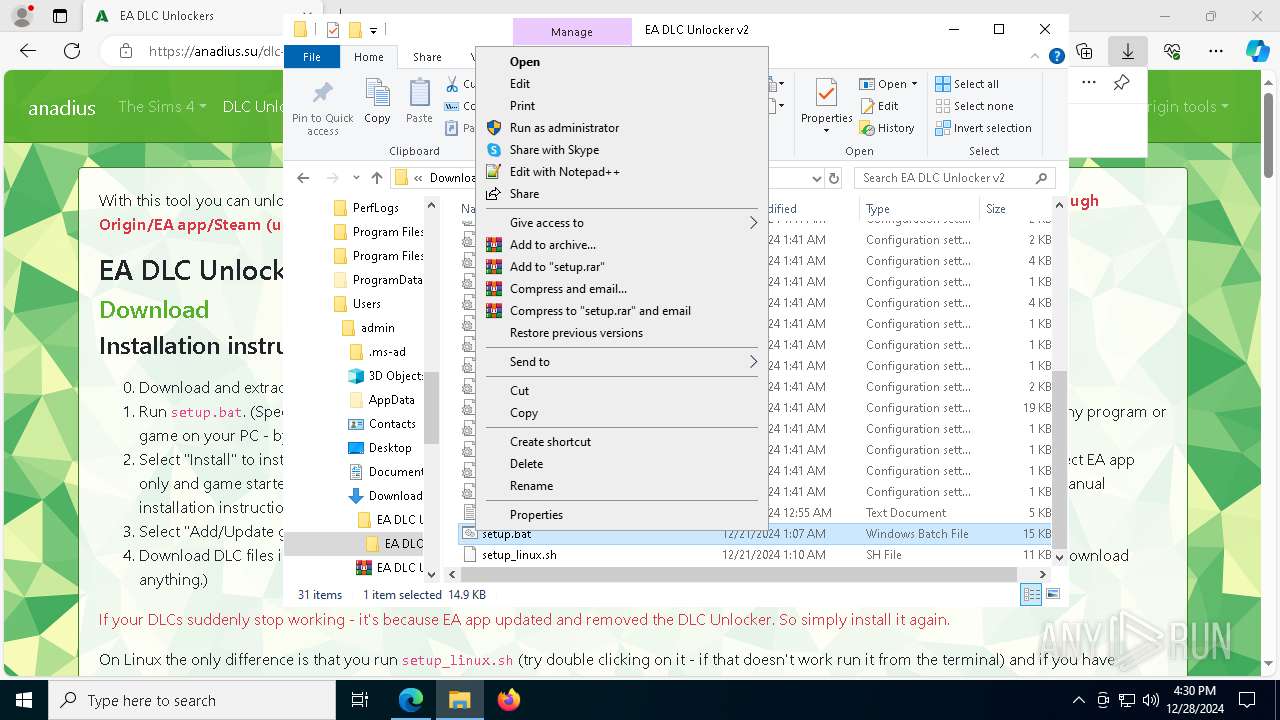The height and width of the screenshot is (720, 1280).
Task: Open the Manage contextual tab
Action: point(572,32)
